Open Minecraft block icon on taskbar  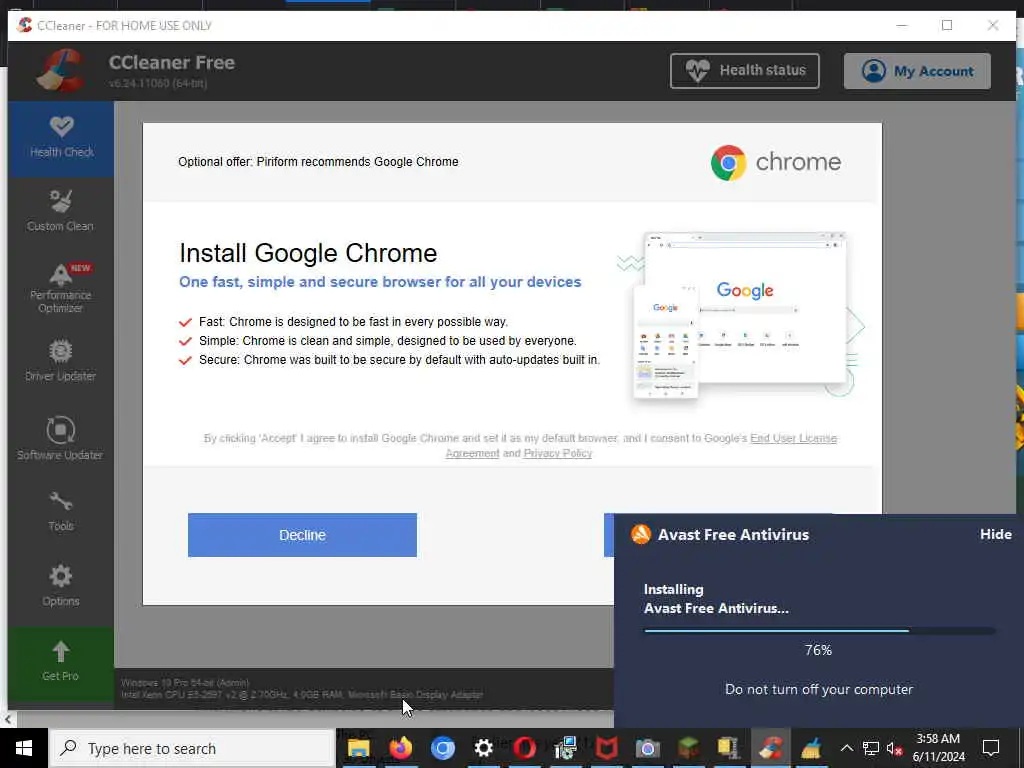click(688, 748)
